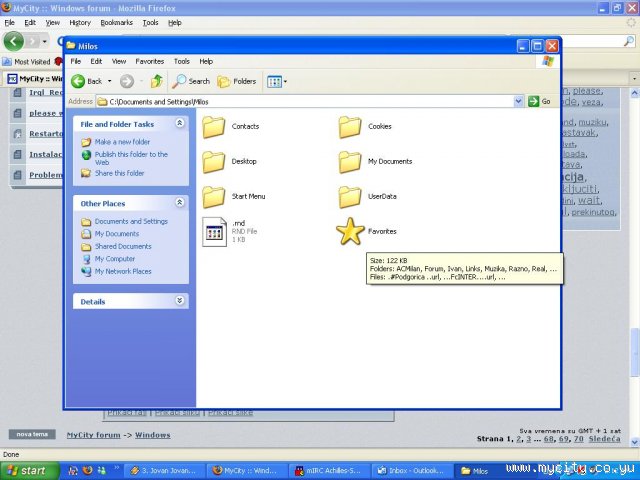640x480 pixels.
Task: Open the MyCity forum breadcrumb link
Action: coord(93,435)
